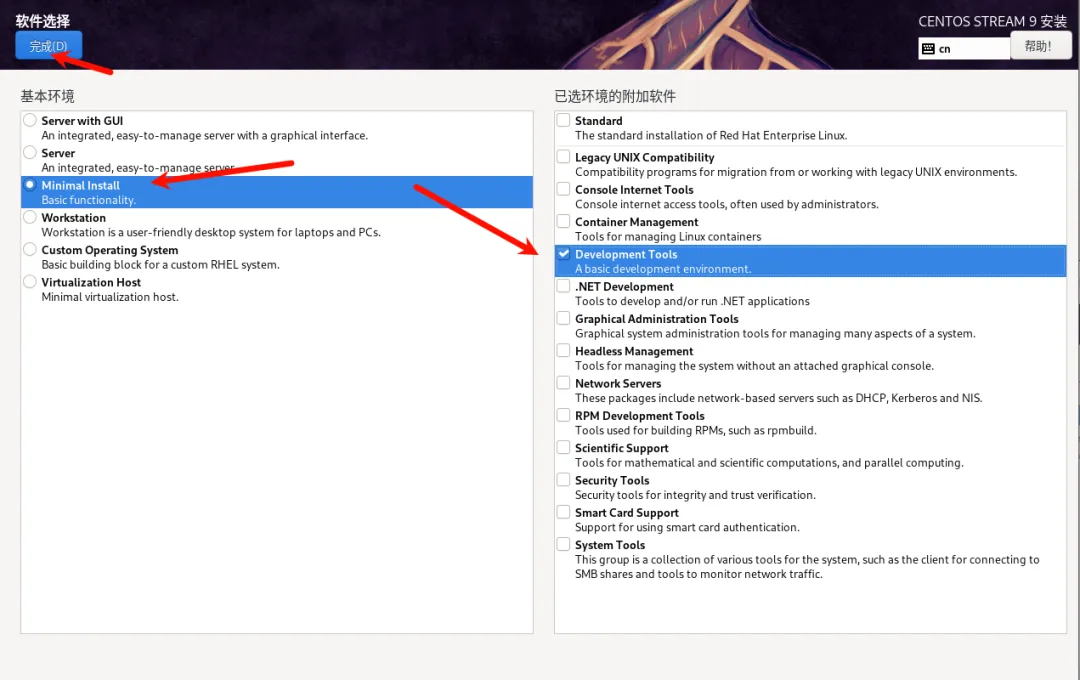This screenshot has height=680, width=1080.
Task: Check Headless Management add-on
Action: point(563,351)
